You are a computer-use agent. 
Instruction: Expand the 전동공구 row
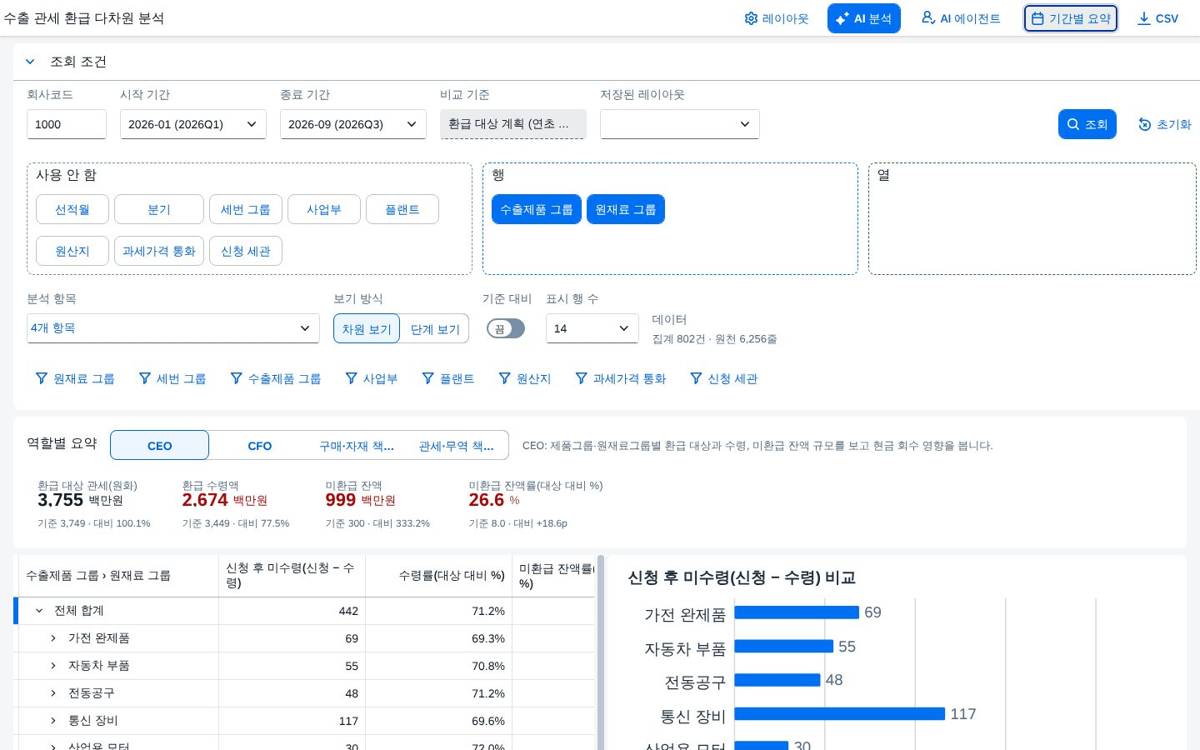pos(53,693)
